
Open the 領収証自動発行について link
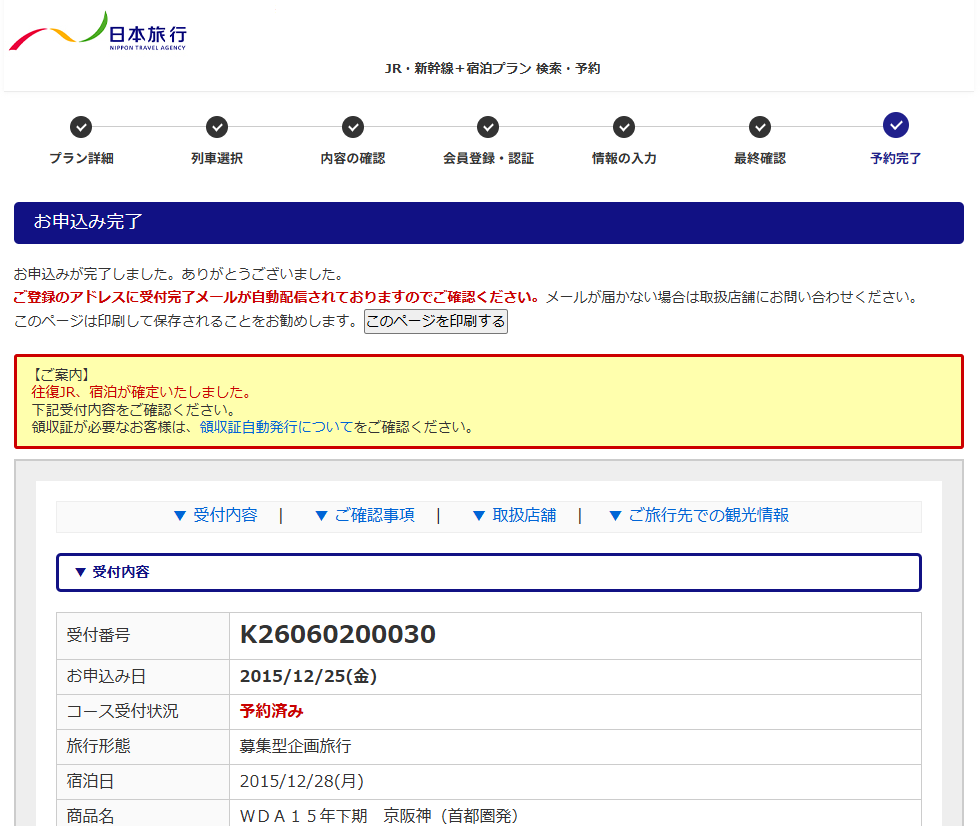point(276,427)
